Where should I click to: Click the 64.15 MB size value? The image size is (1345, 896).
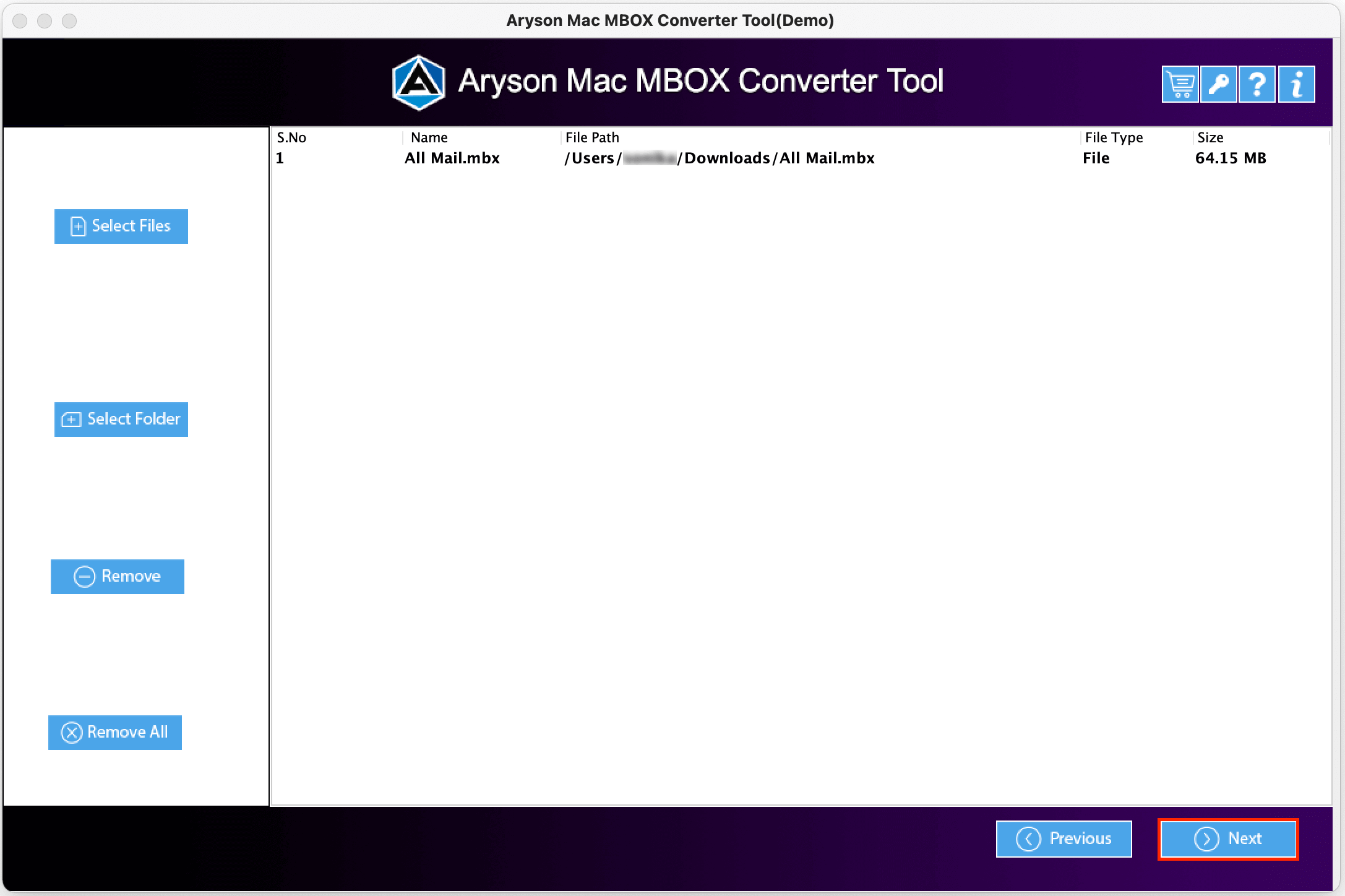[1231, 158]
